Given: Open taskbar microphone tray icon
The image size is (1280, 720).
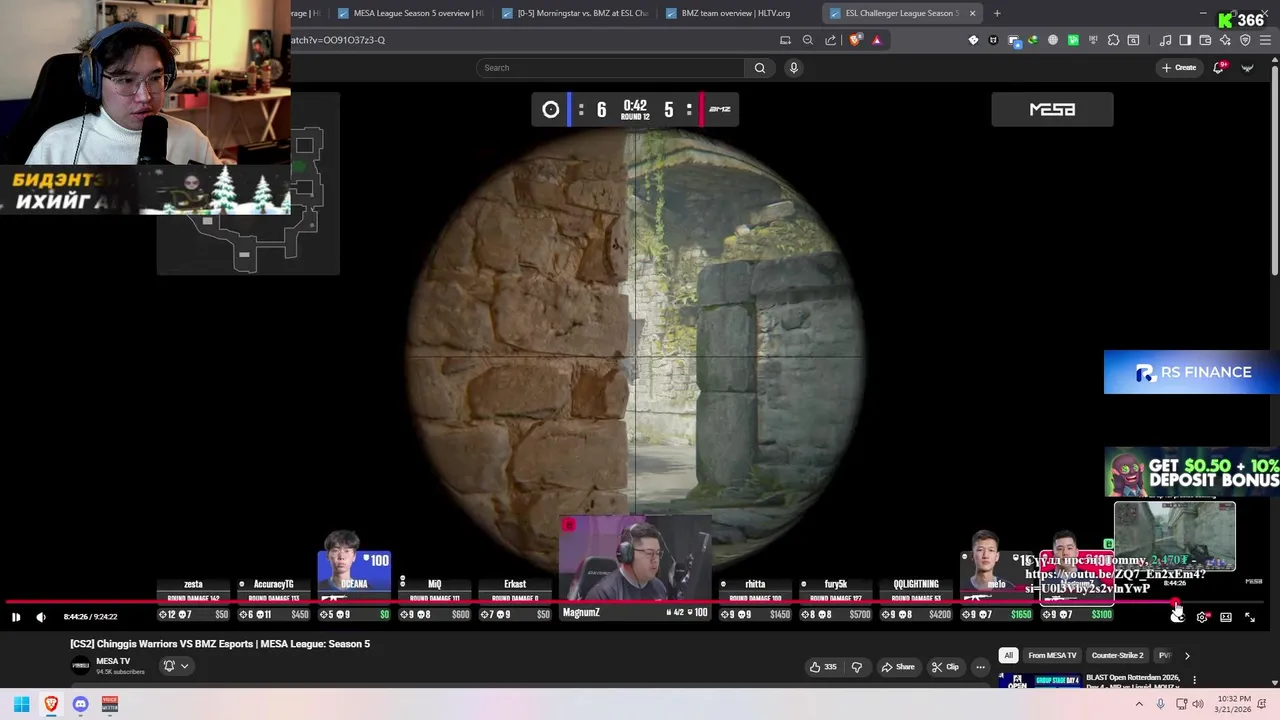Looking at the screenshot, I should pos(1160,704).
